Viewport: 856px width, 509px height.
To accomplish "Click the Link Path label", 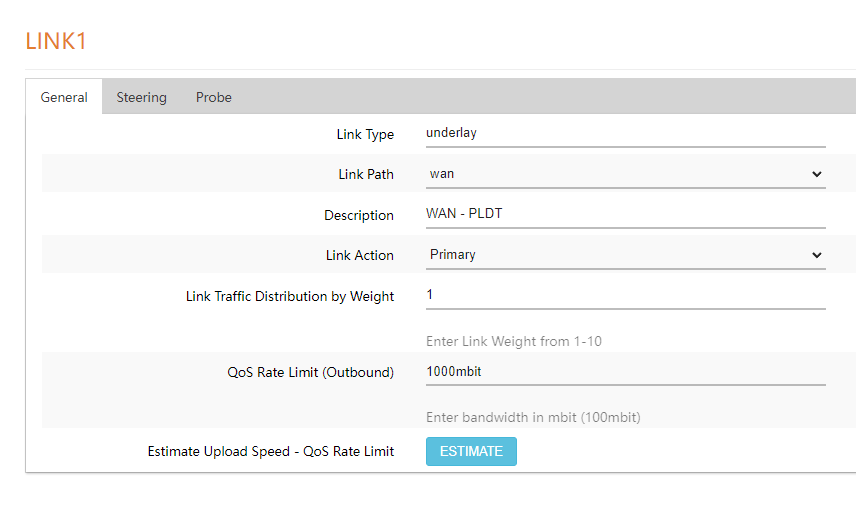I will (366, 174).
